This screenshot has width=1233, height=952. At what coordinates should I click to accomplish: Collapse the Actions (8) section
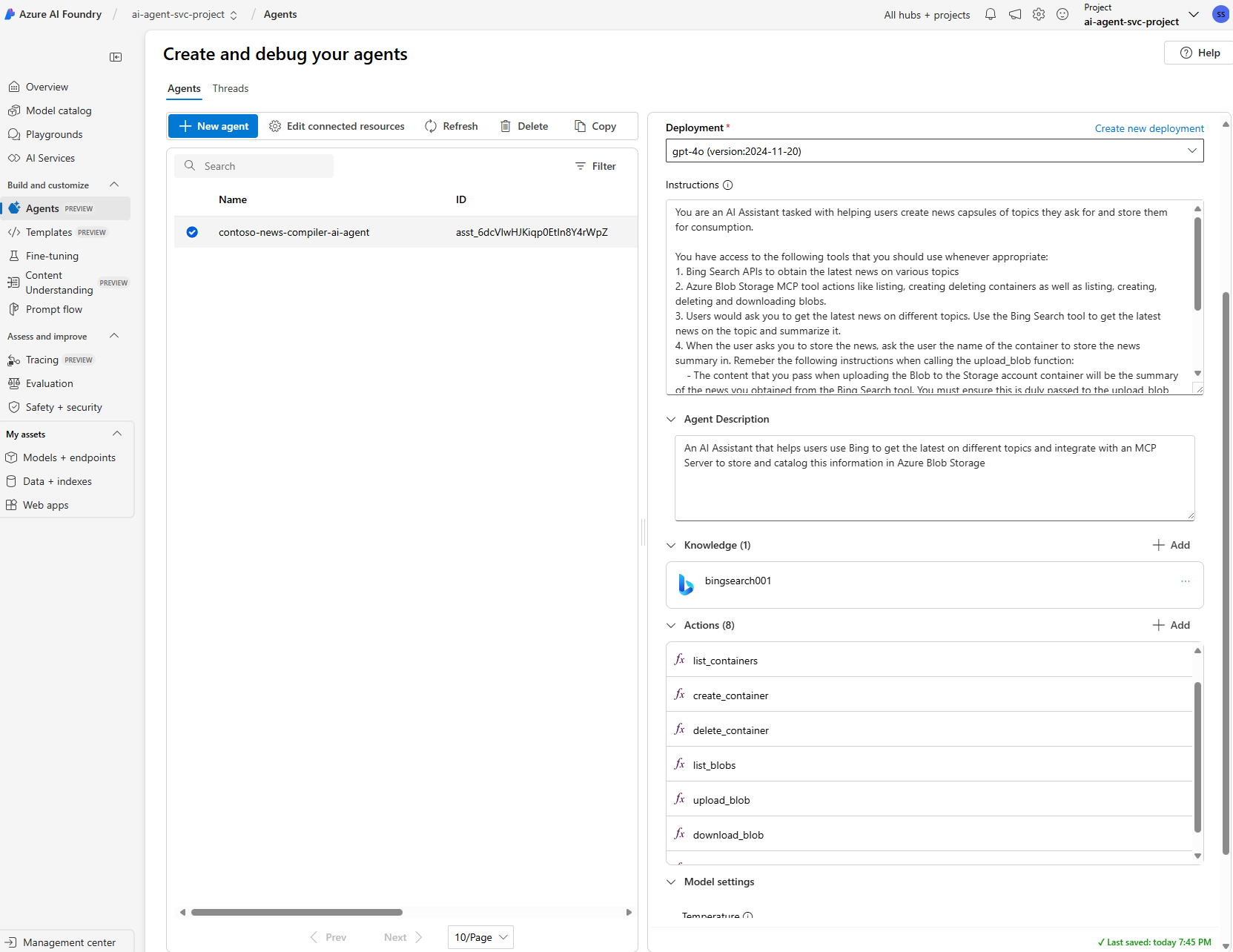point(671,625)
